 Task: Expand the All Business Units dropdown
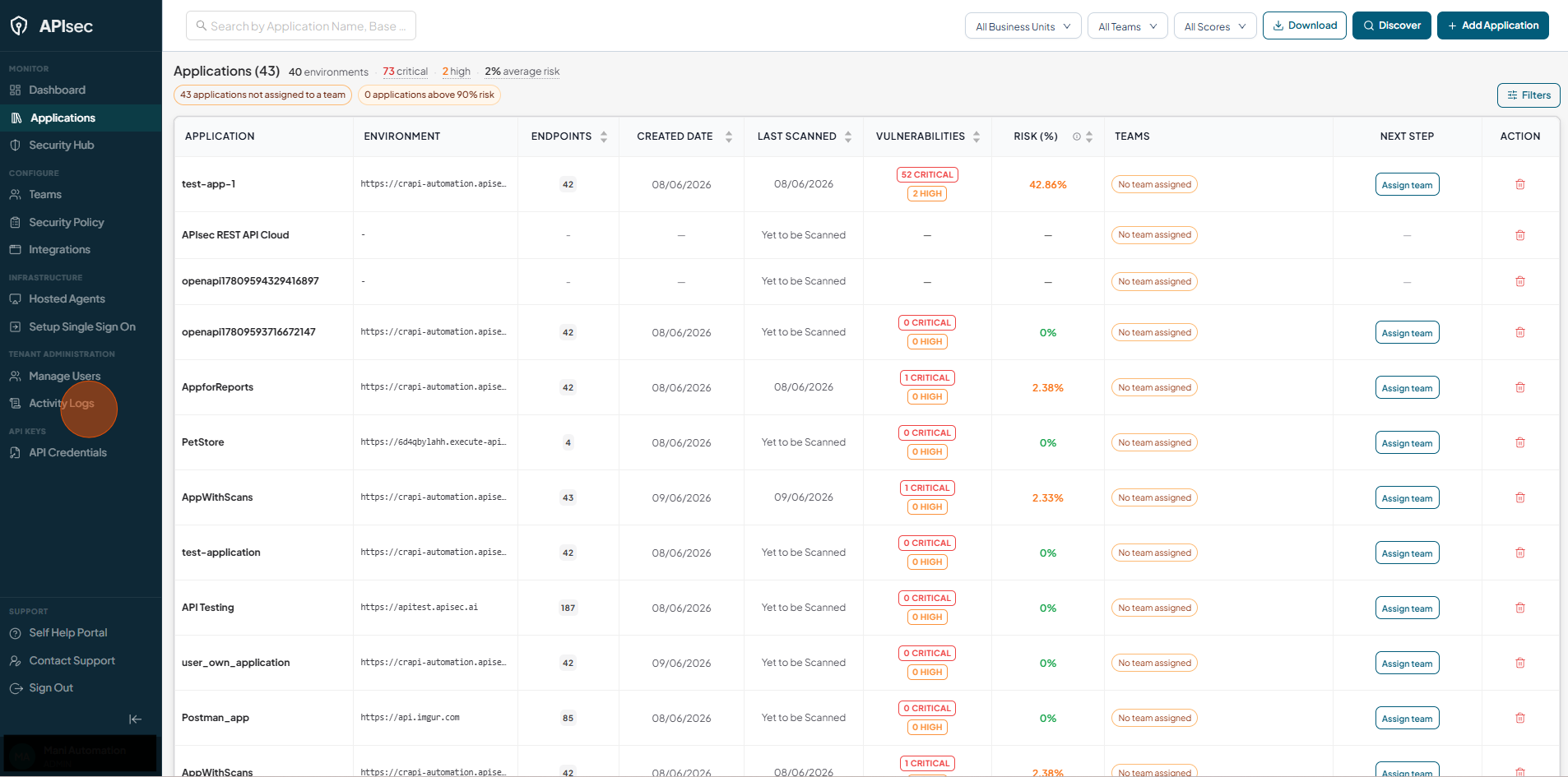(1023, 25)
